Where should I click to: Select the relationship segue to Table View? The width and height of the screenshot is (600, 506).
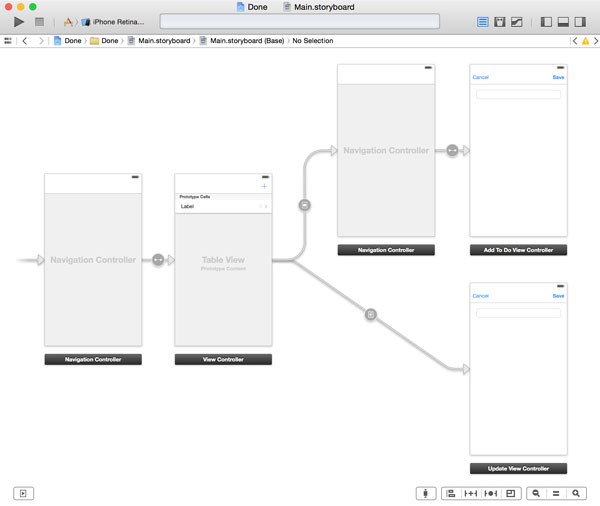(158, 260)
